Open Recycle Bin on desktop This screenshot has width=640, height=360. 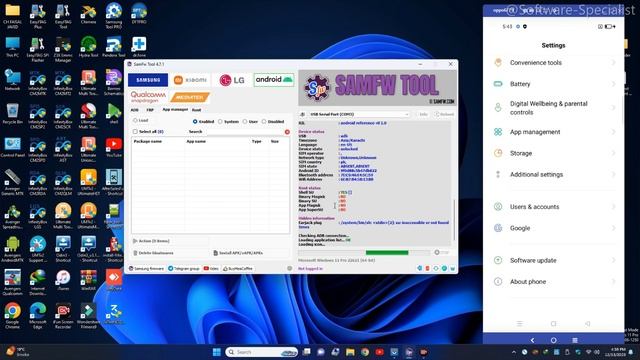point(12,114)
